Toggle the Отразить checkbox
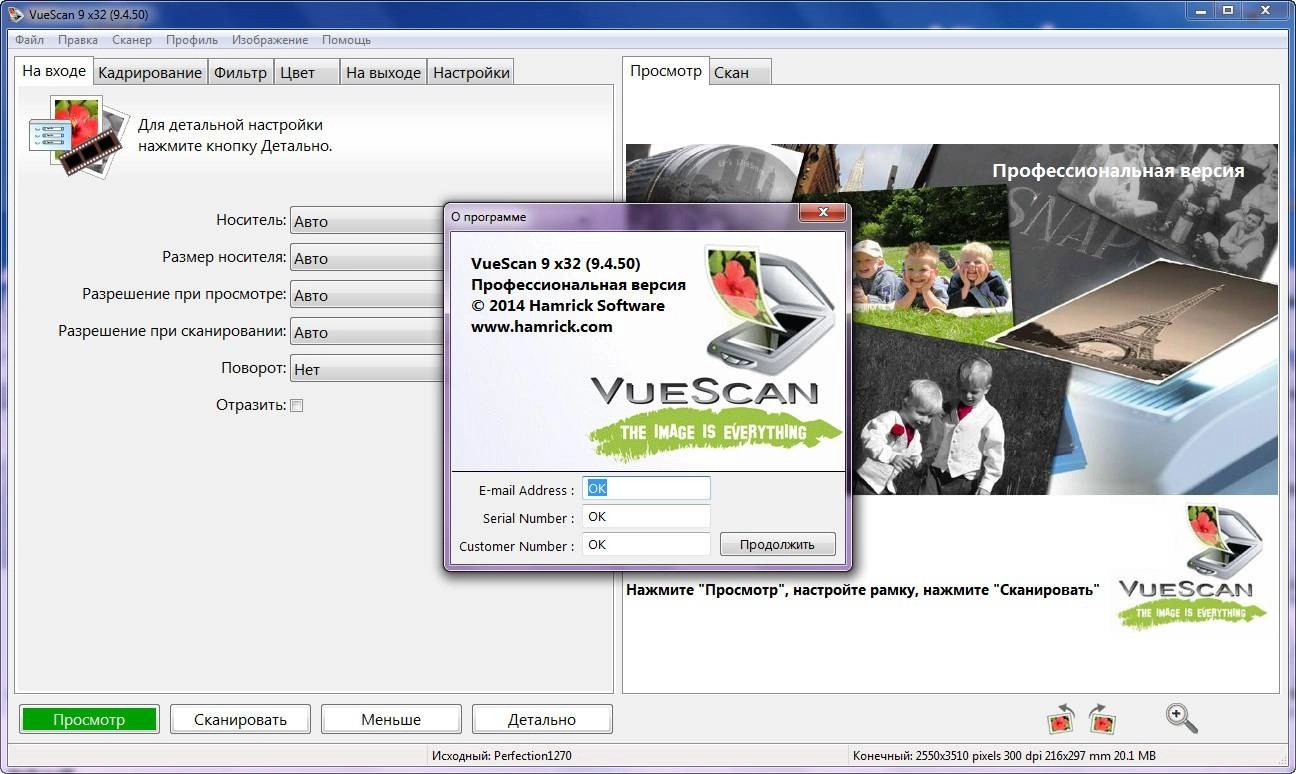Image resolution: width=1296 pixels, height=774 pixels. point(296,406)
